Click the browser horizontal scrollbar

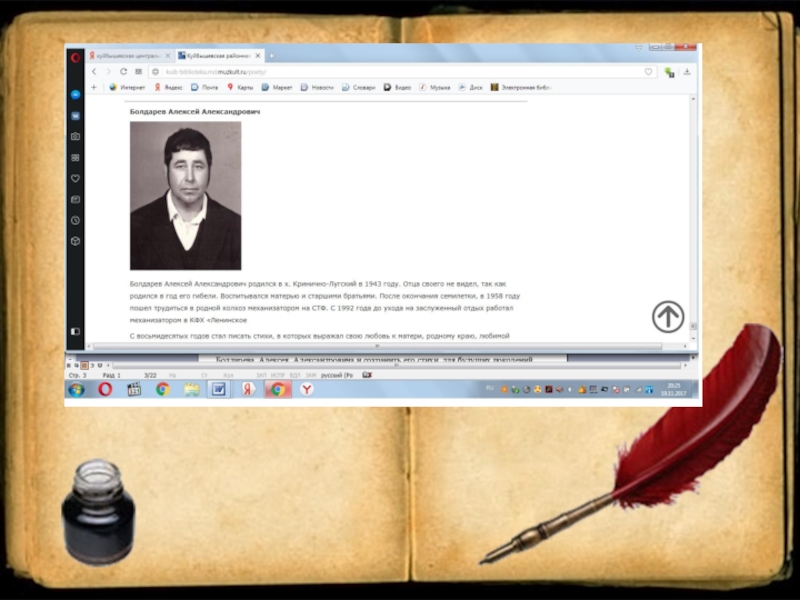[378, 346]
